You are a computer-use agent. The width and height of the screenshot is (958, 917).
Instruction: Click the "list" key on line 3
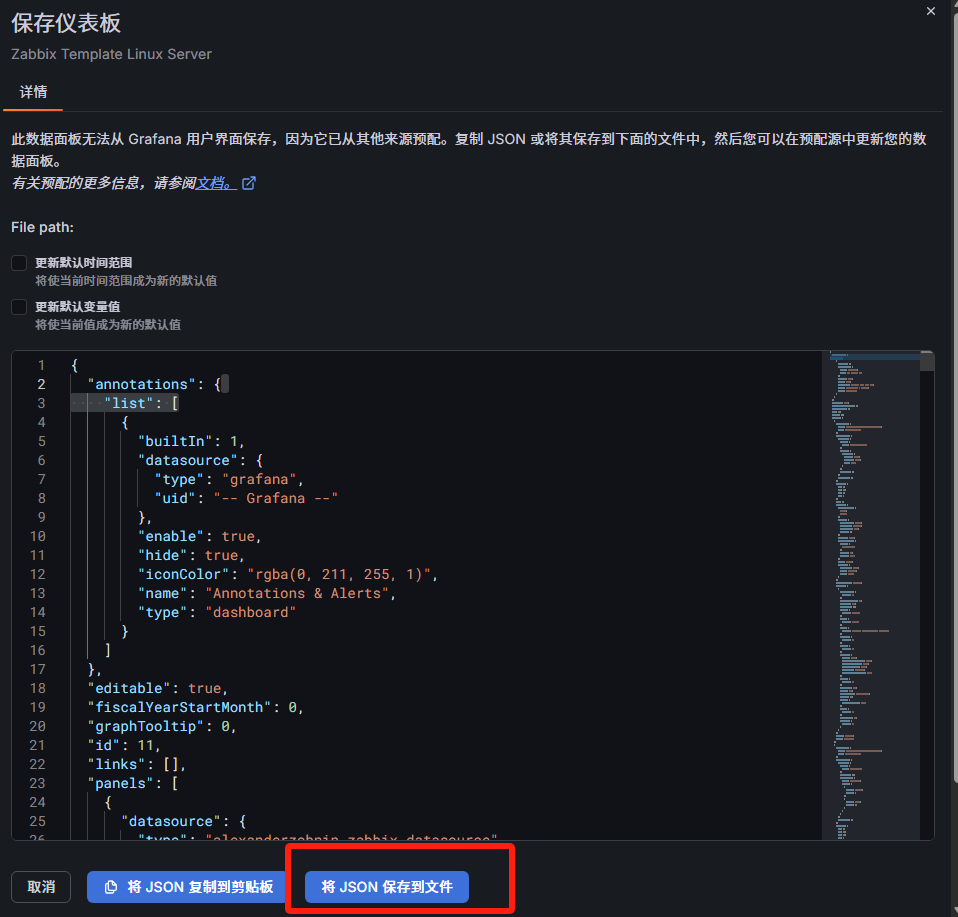coord(128,403)
